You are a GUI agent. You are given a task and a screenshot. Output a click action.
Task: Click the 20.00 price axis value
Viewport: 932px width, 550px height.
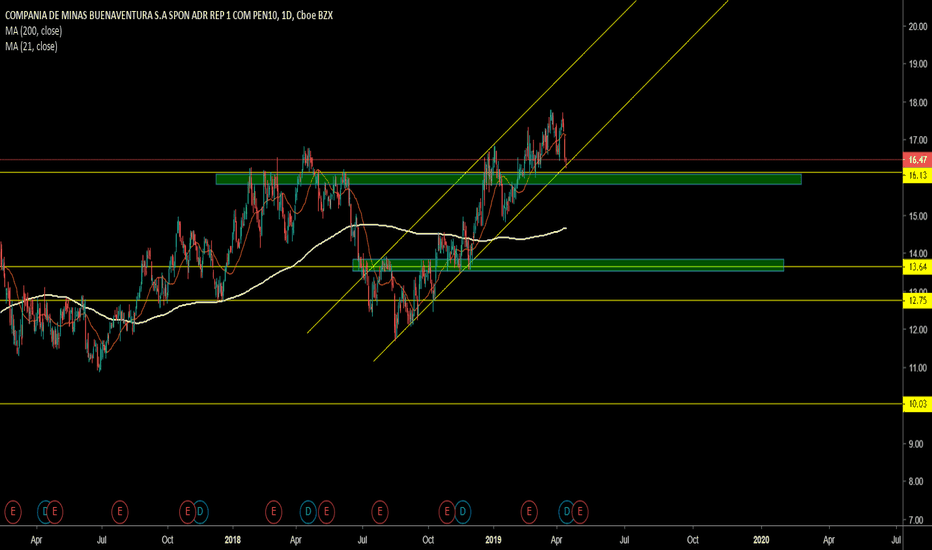(918, 26)
